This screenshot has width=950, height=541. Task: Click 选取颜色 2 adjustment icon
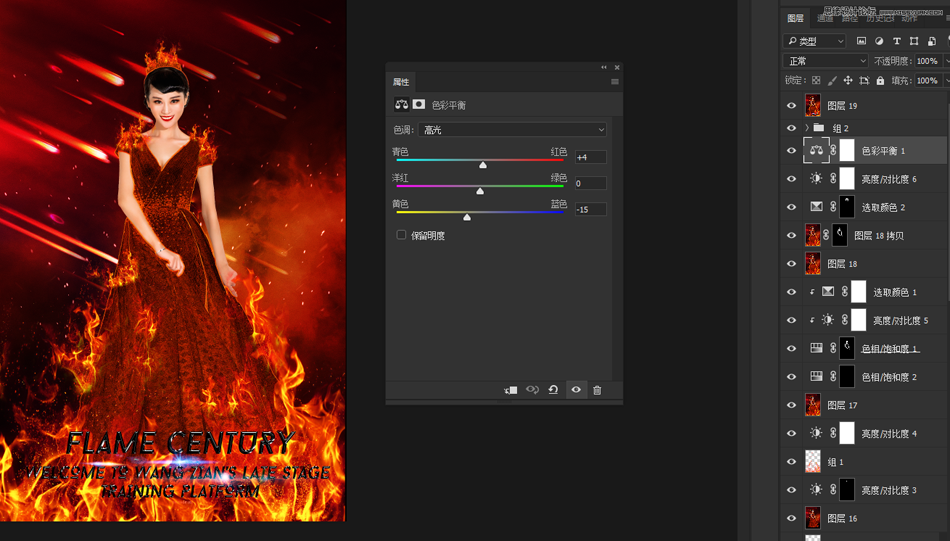coord(816,207)
